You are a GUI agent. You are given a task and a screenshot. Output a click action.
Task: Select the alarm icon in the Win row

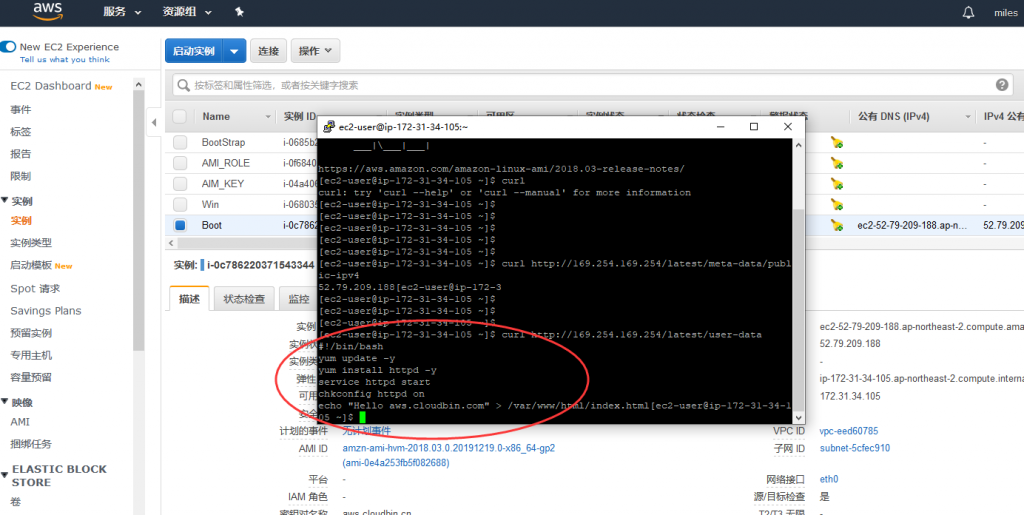point(837,204)
